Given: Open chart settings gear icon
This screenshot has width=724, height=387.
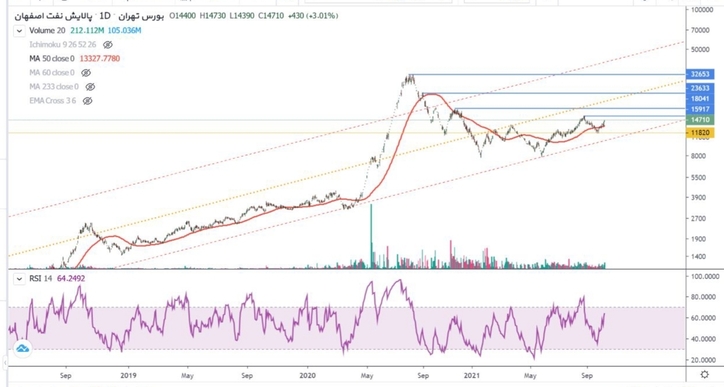Looking at the screenshot, I should pyautogui.click(x=705, y=375).
